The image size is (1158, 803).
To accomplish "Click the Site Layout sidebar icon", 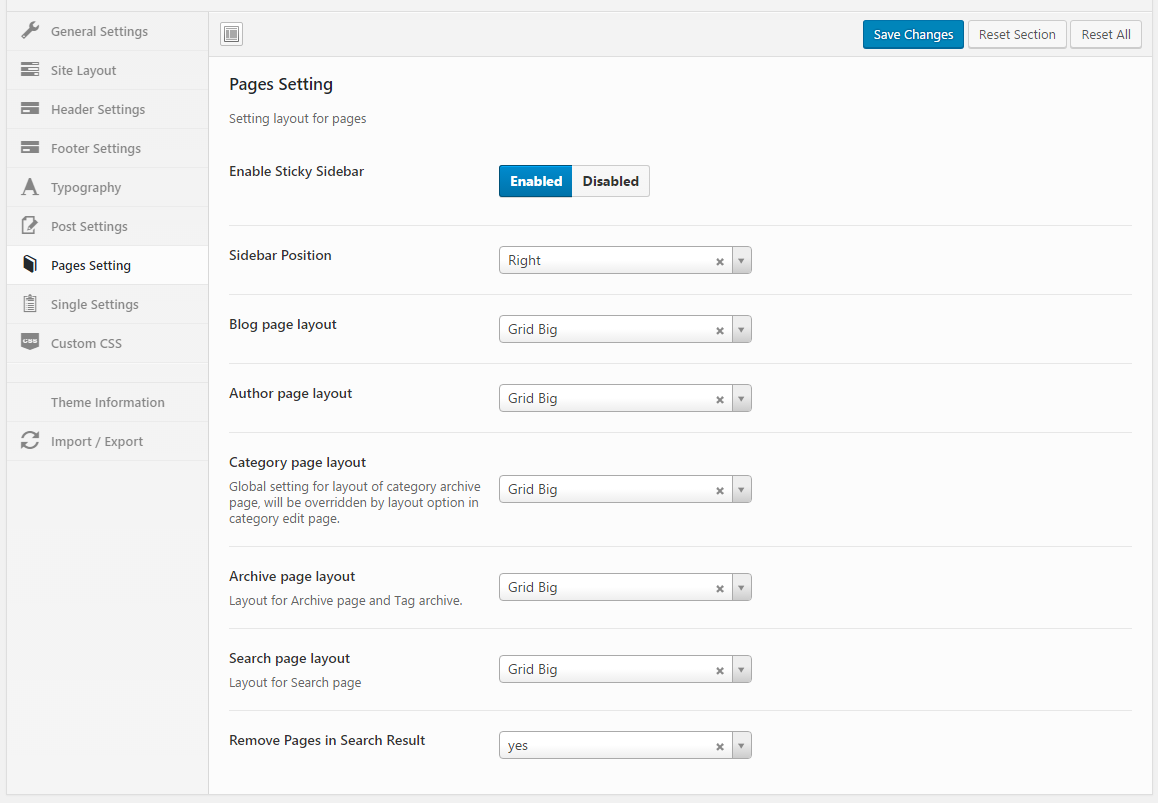I will click(x=30, y=70).
